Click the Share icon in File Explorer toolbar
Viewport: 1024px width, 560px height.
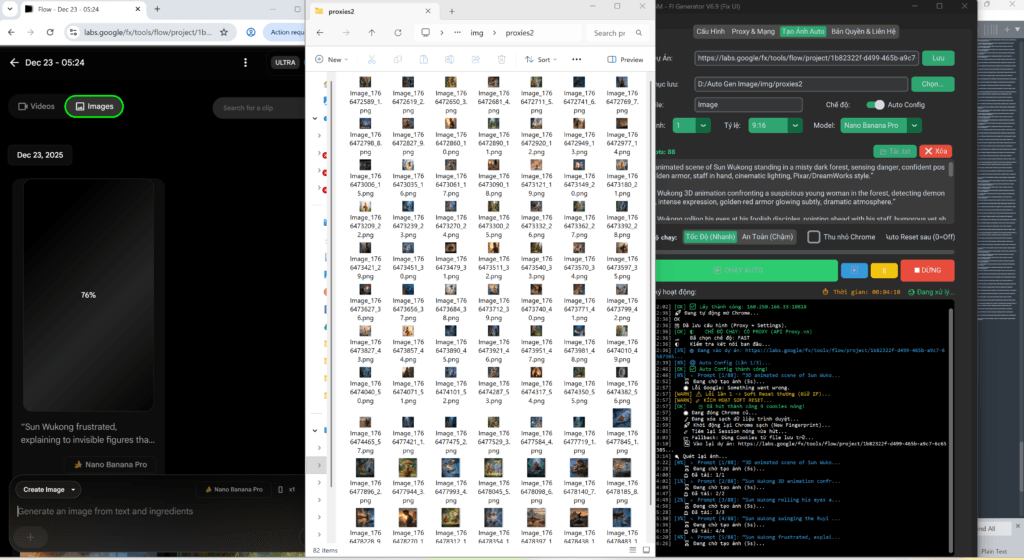(475, 59)
